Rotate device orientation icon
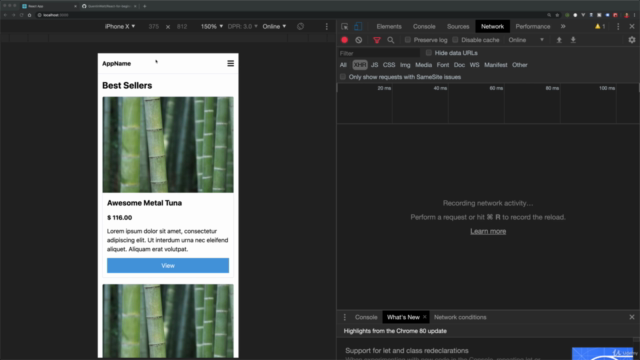This screenshot has width=640, height=360. point(300,27)
